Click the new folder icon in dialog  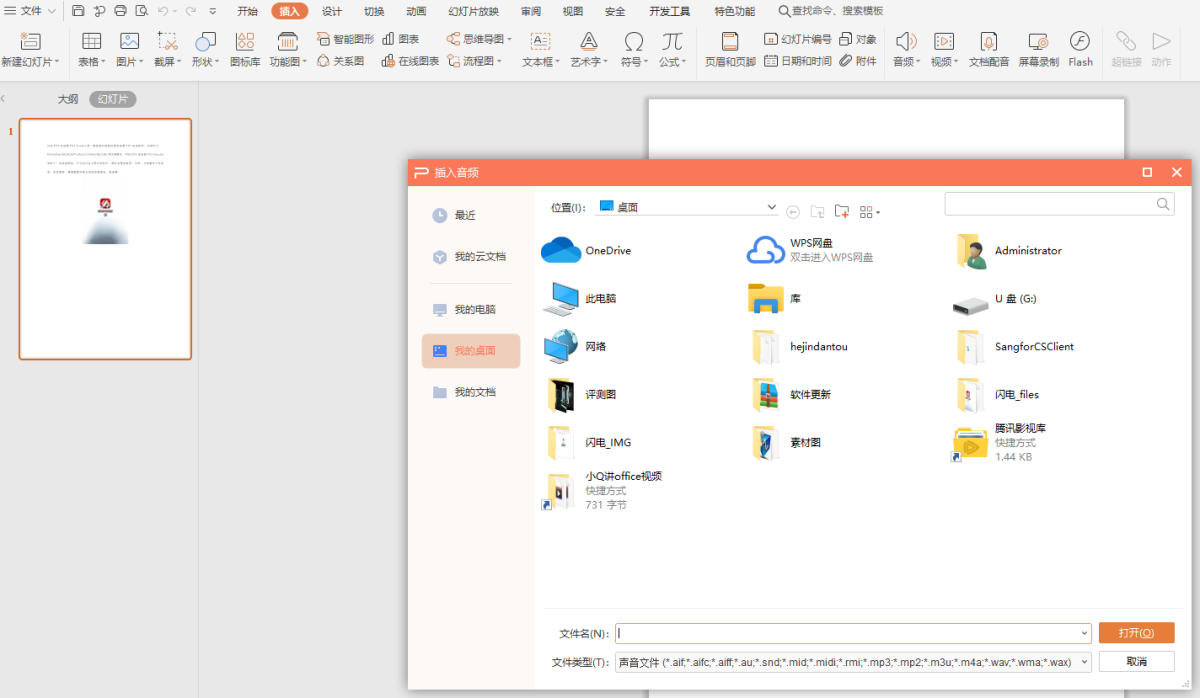842,211
